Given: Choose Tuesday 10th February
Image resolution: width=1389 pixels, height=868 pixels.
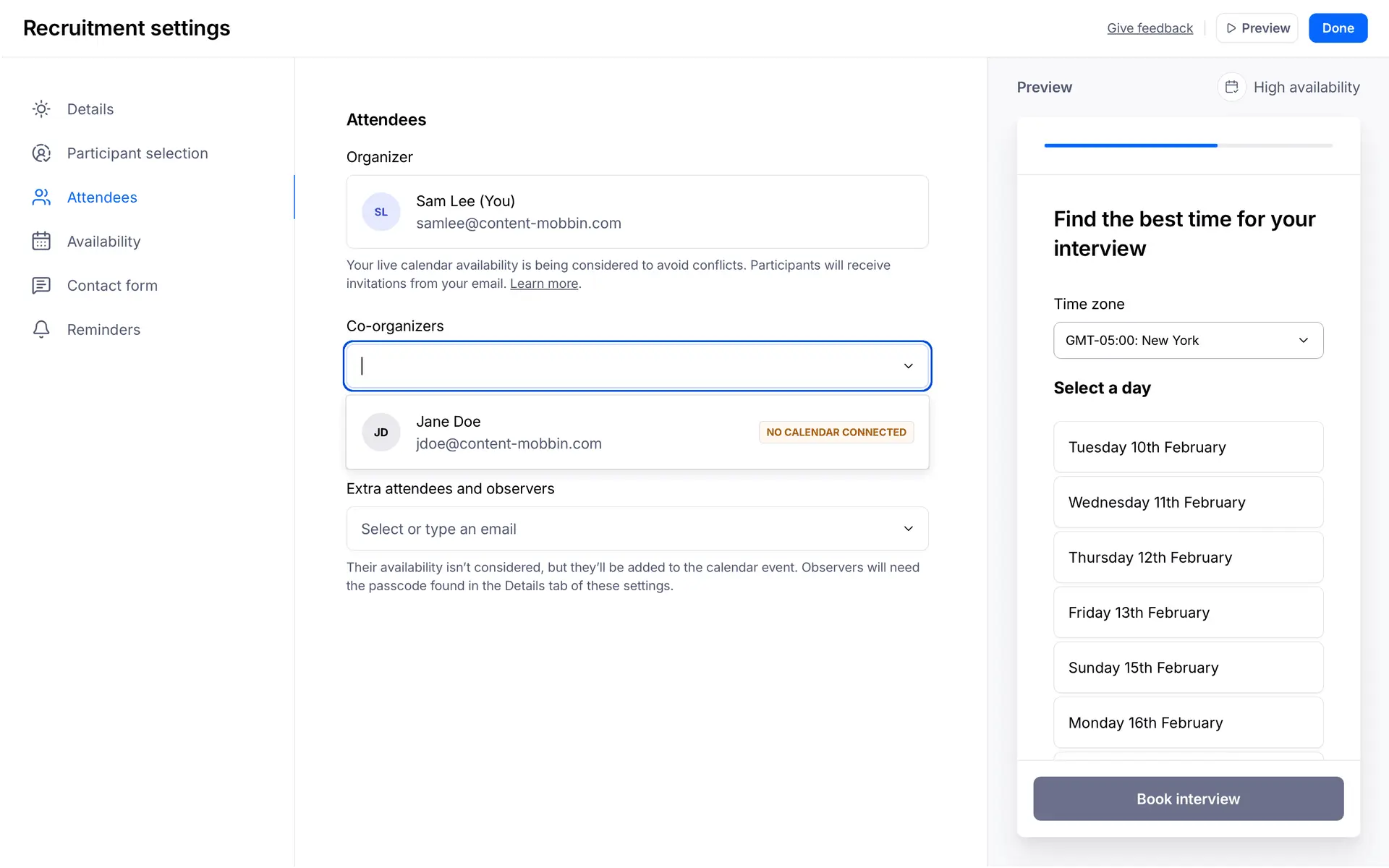Looking at the screenshot, I should click(1188, 447).
